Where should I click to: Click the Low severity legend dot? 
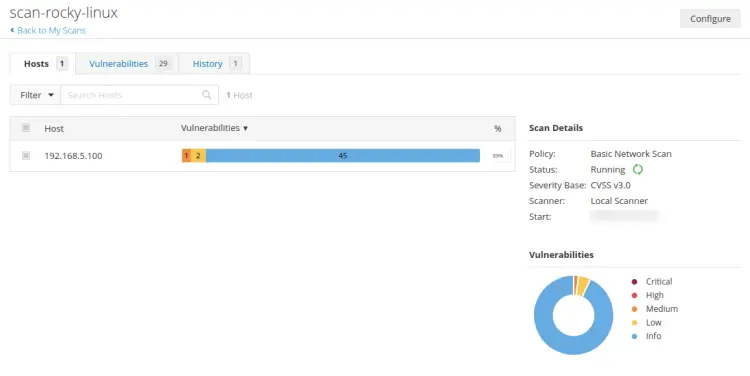click(634, 322)
